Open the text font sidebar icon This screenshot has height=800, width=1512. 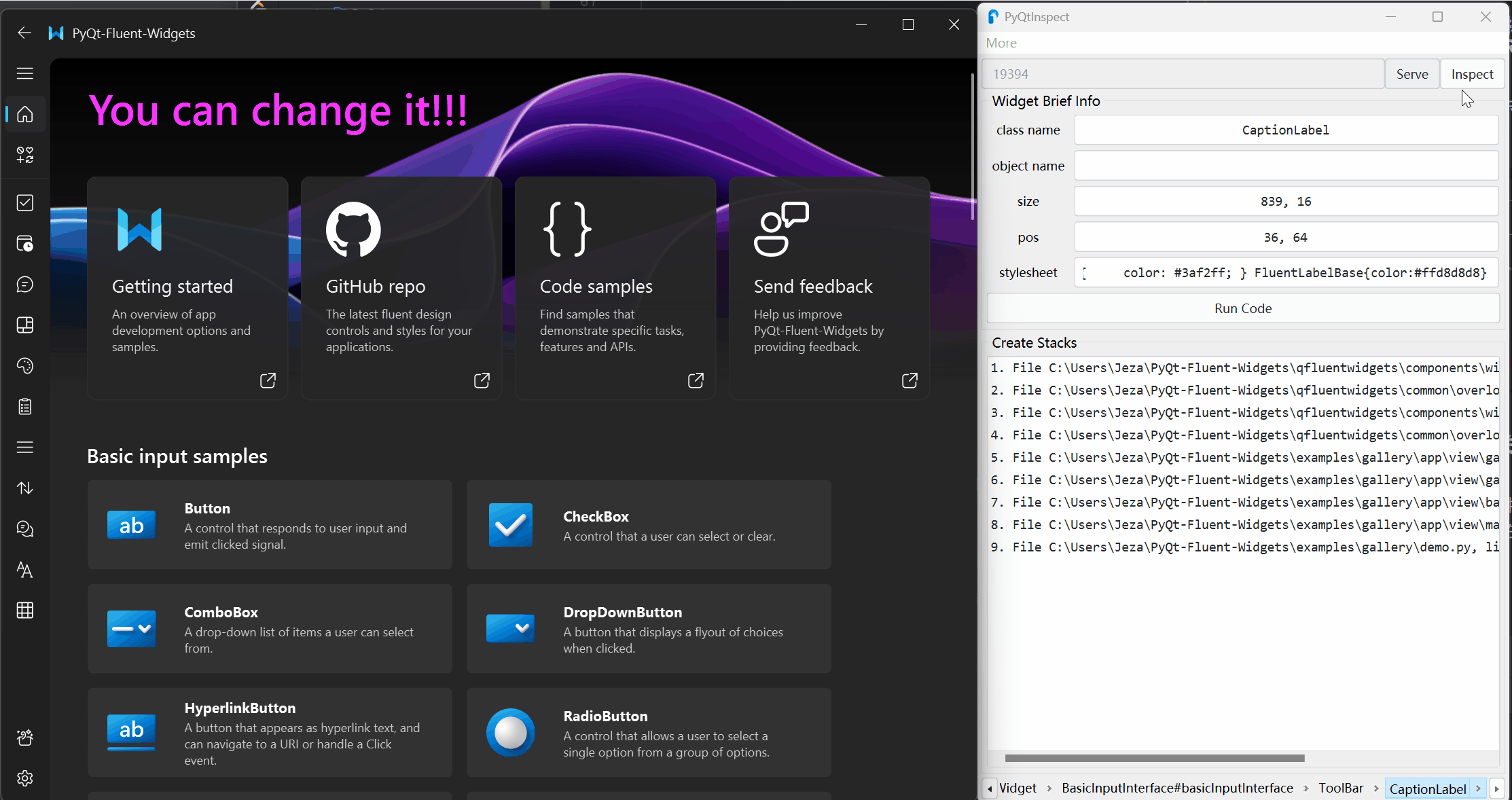click(25, 569)
